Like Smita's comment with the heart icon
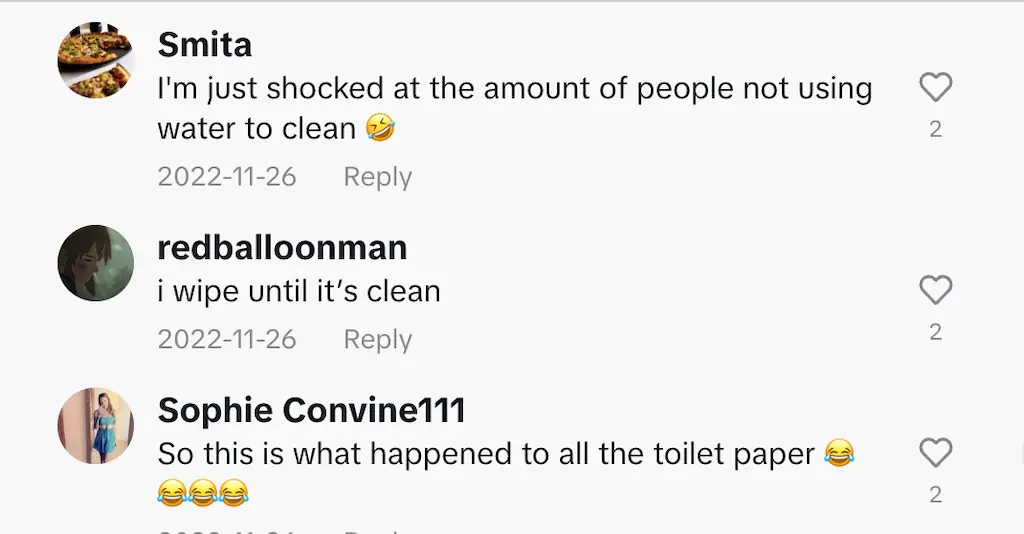The image size is (1024, 534). pyautogui.click(x=935, y=89)
